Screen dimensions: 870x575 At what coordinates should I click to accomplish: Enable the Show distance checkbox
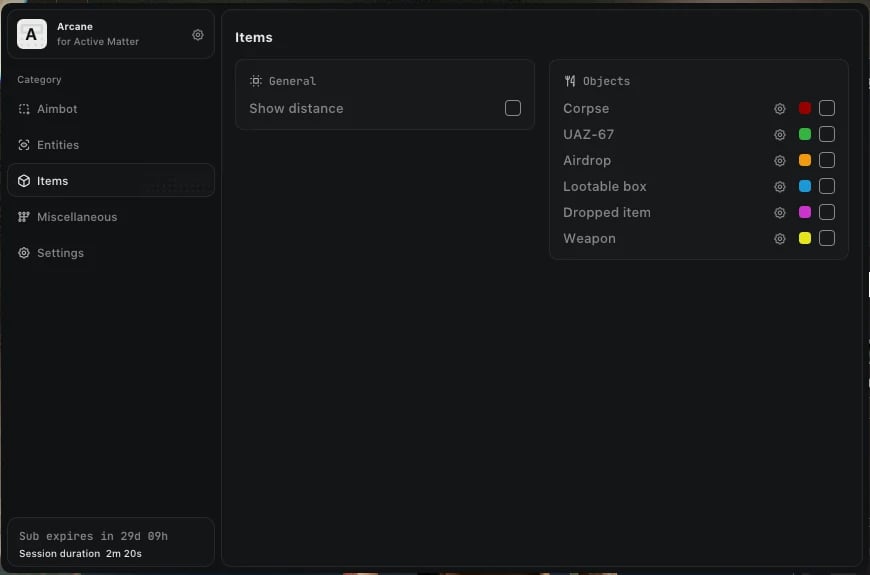(x=513, y=108)
